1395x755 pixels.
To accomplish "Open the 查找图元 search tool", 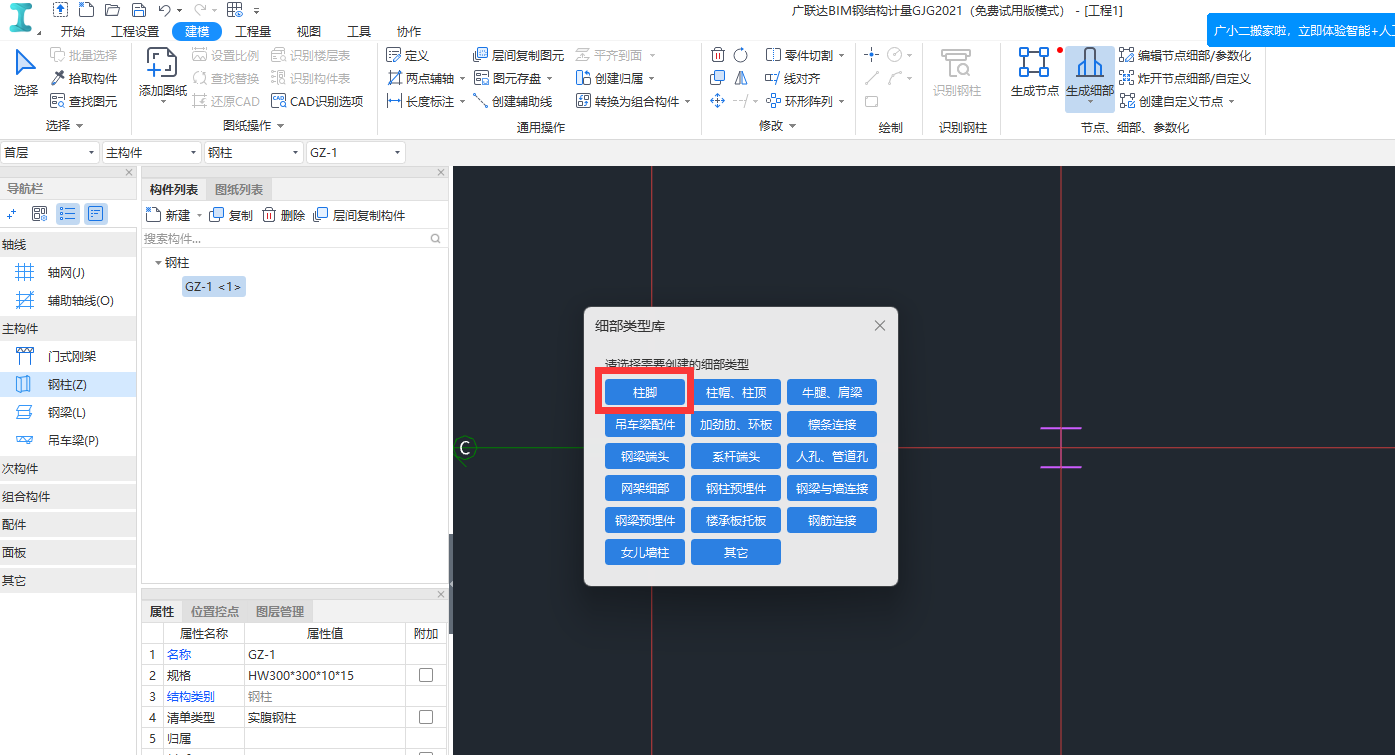I will [x=84, y=101].
